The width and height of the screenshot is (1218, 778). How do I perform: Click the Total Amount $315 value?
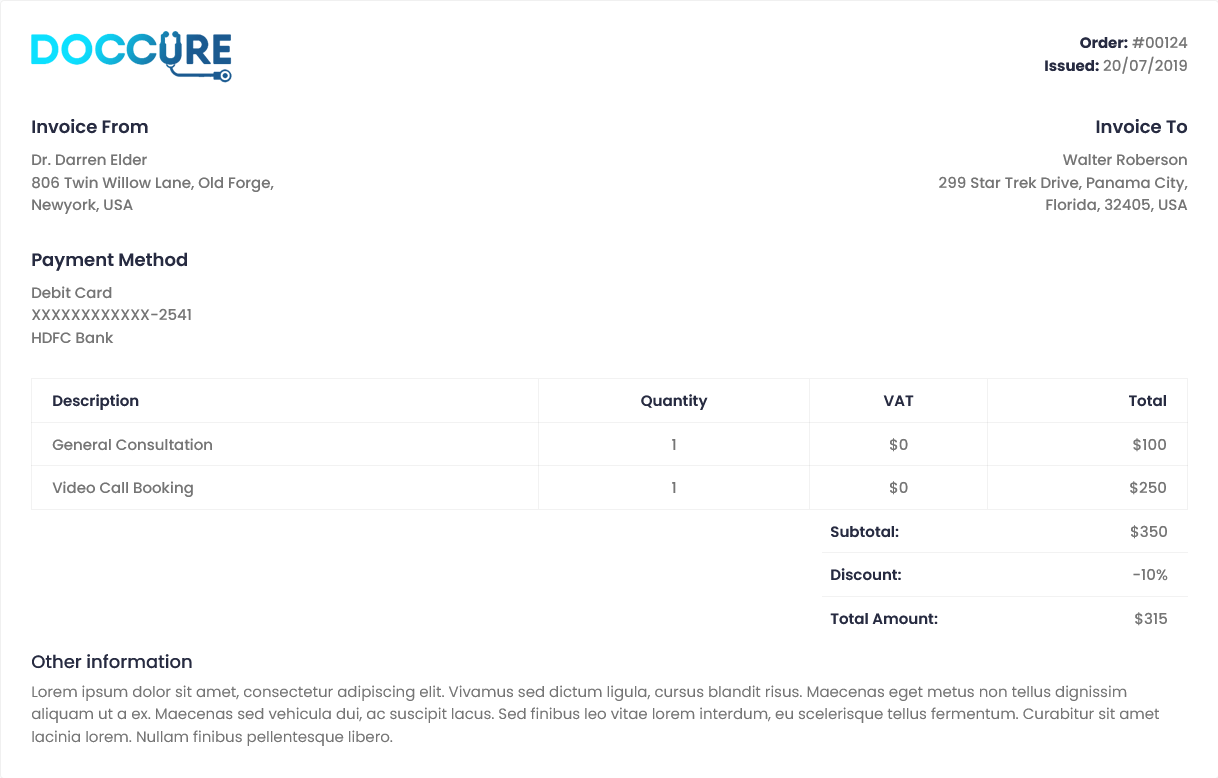point(1151,619)
